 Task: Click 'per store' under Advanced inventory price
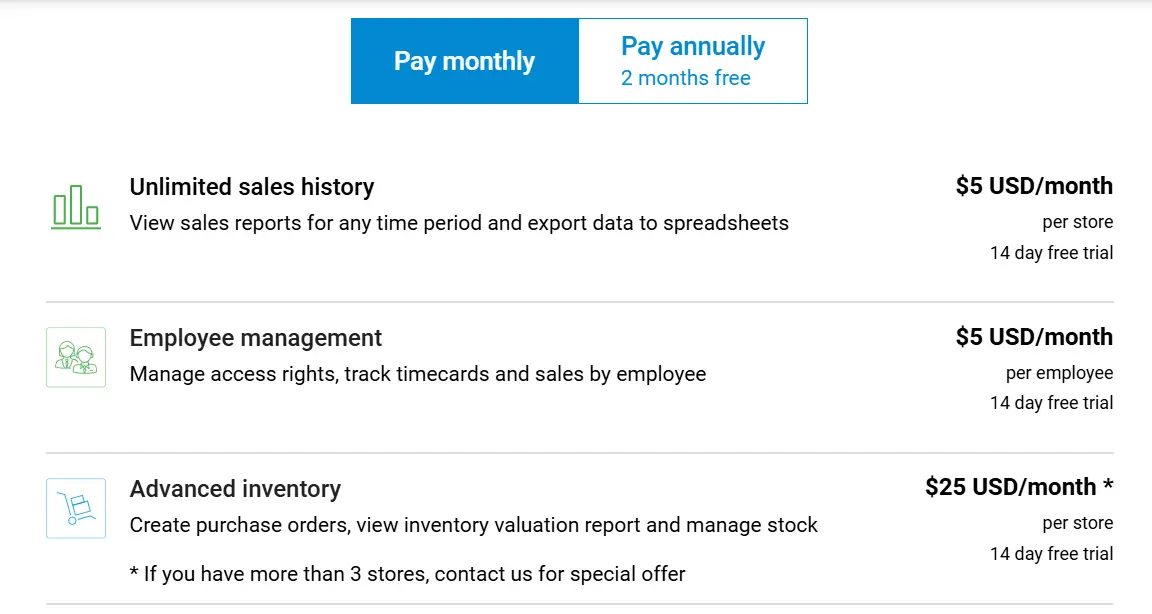(1077, 523)
